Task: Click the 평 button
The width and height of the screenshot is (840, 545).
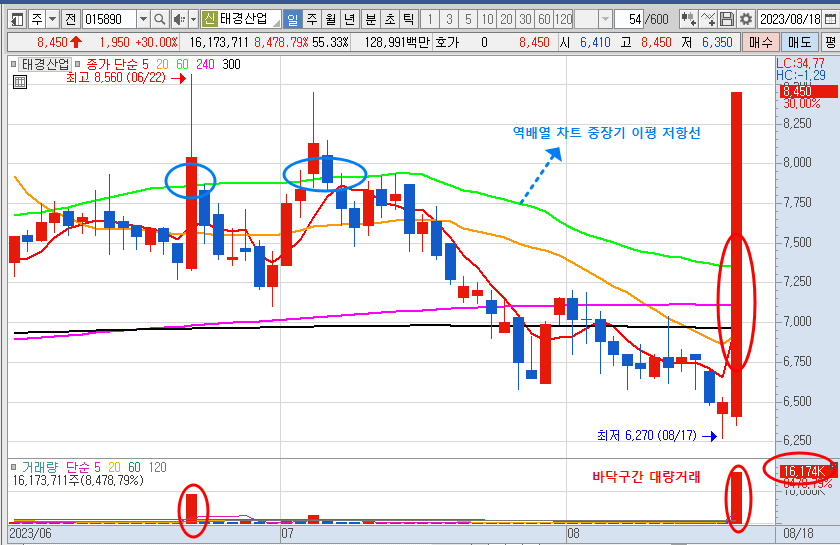Action: 830,42
